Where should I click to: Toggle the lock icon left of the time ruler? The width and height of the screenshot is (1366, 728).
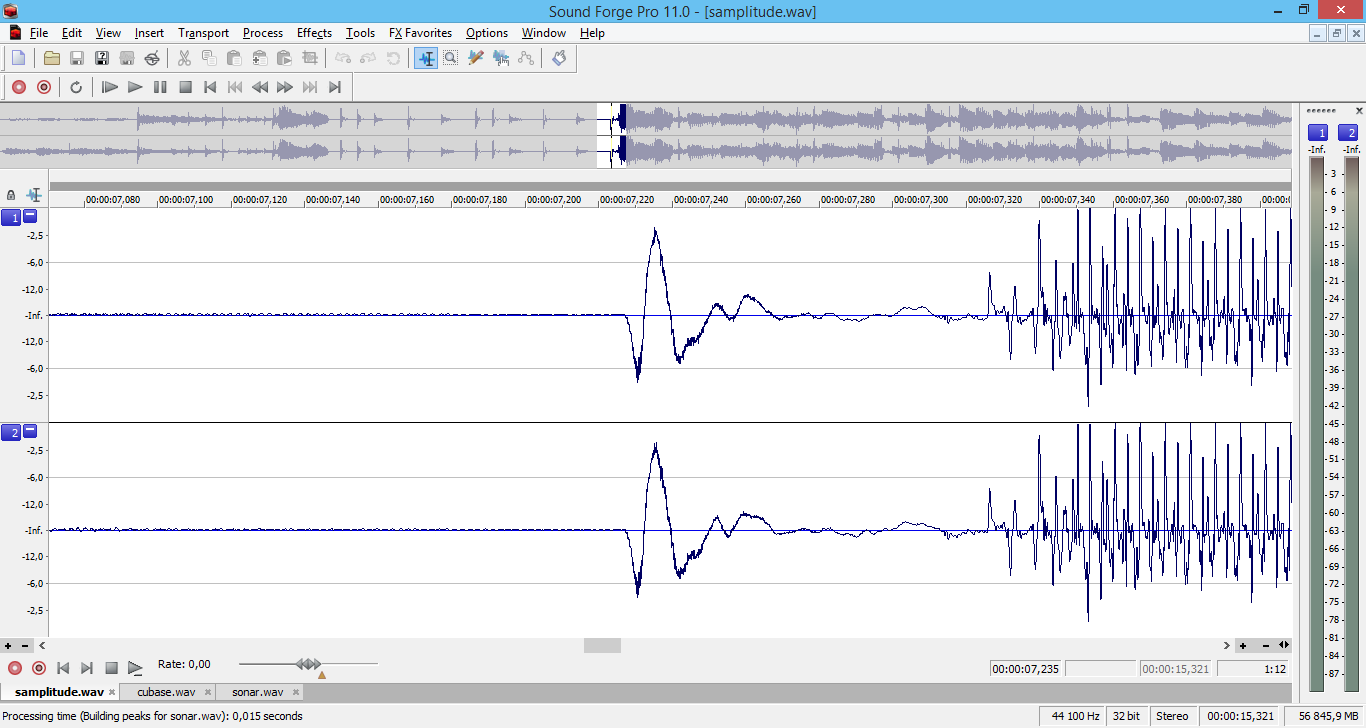click(11, 195)
